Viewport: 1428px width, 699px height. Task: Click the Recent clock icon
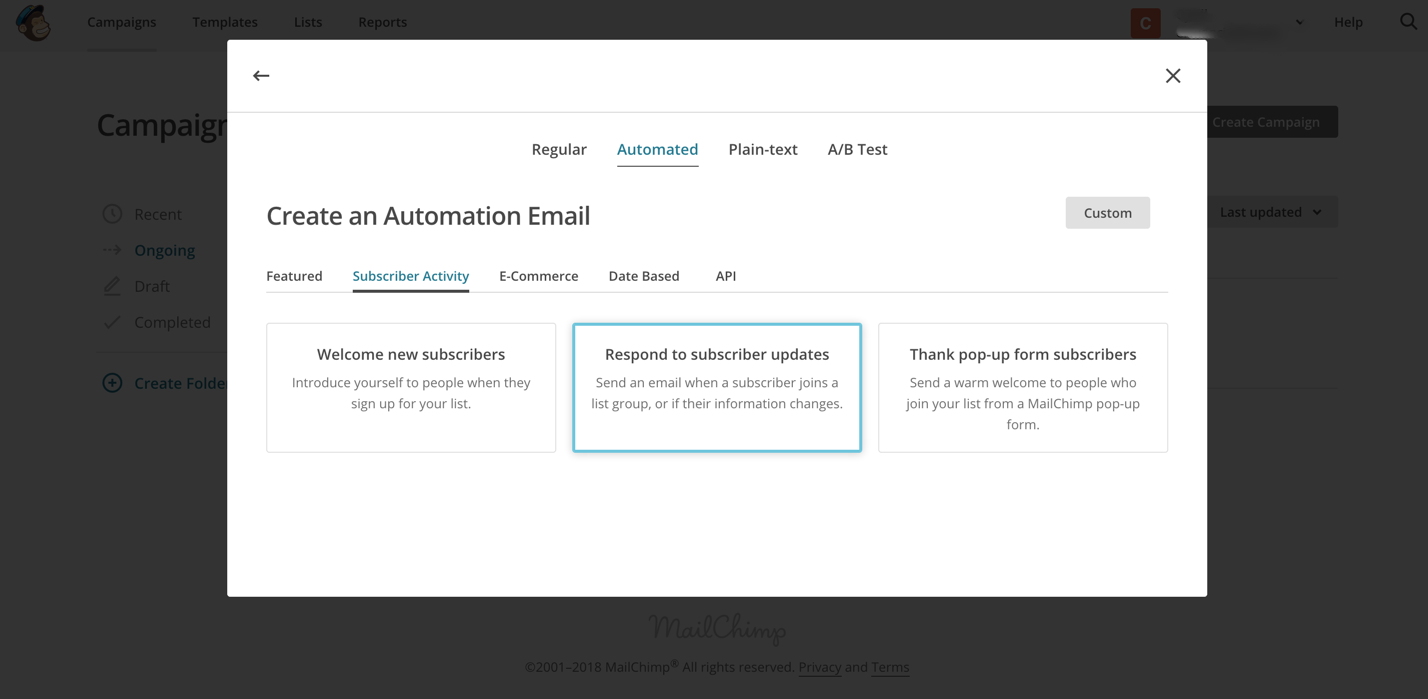pos(112,214)
